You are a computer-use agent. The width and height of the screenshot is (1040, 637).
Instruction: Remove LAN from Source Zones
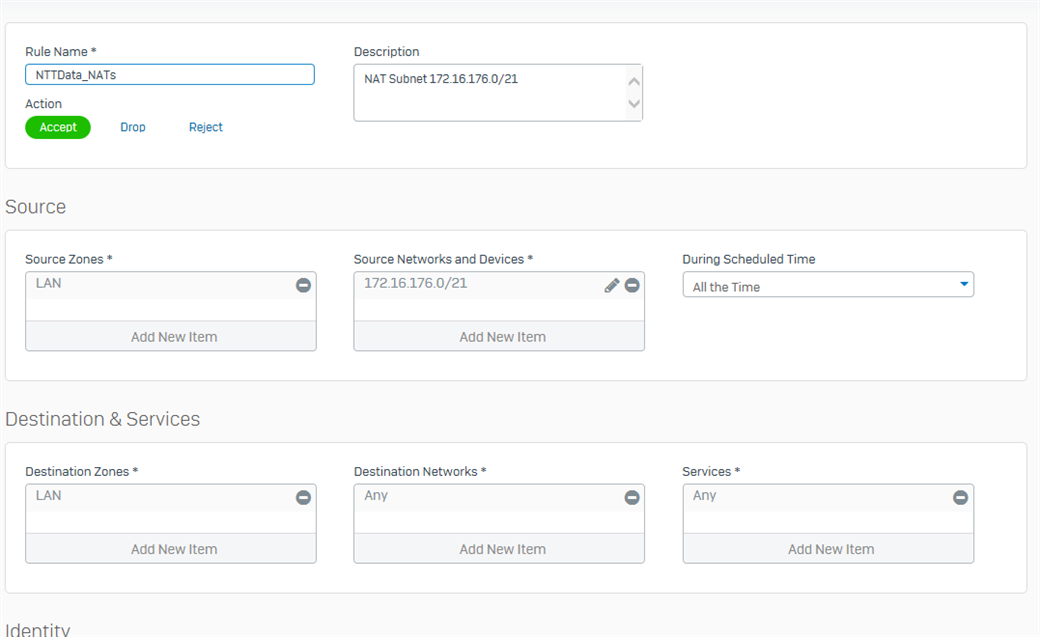point(303,285)
